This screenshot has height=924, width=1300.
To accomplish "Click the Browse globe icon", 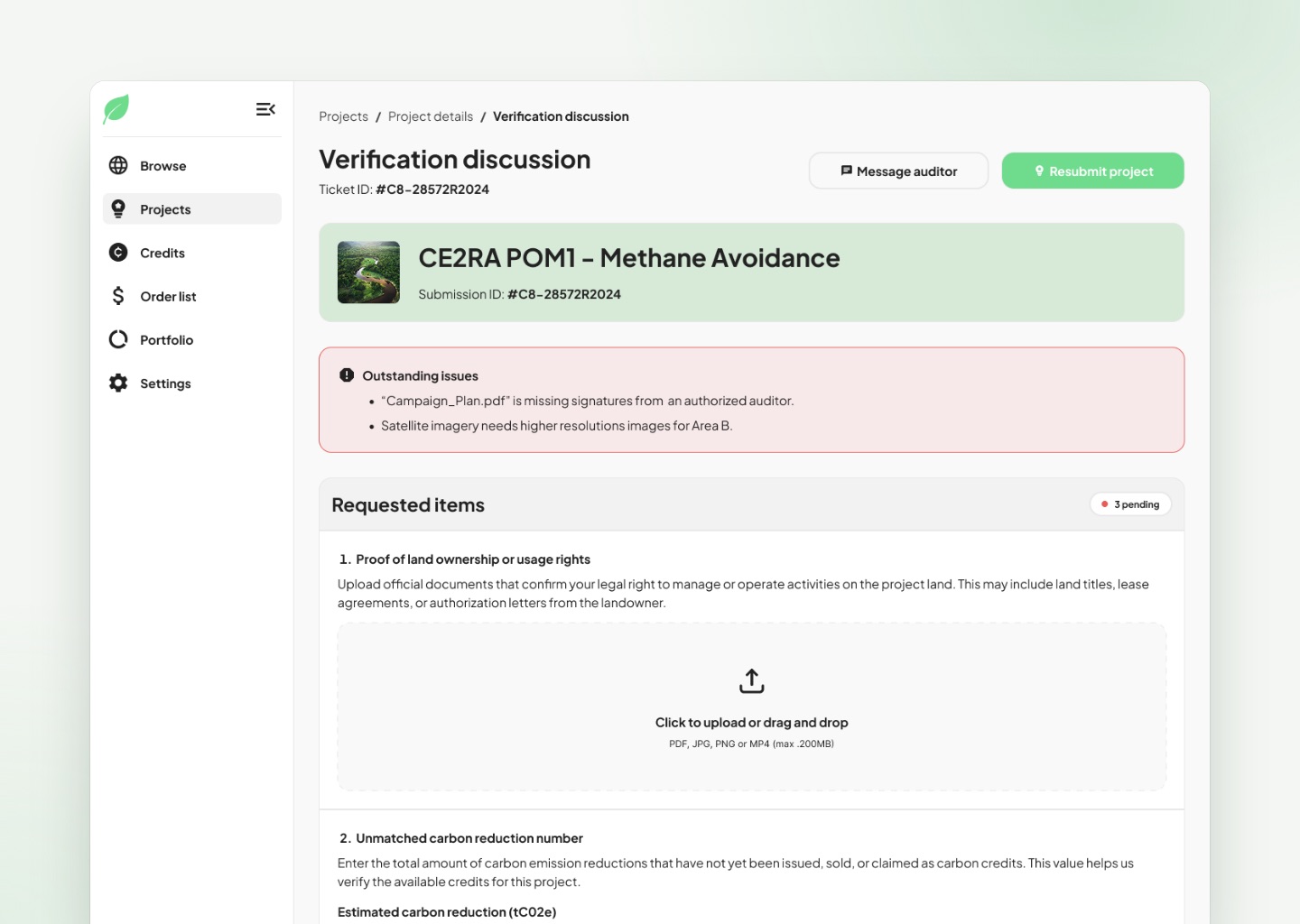I will tap(118, 165).
